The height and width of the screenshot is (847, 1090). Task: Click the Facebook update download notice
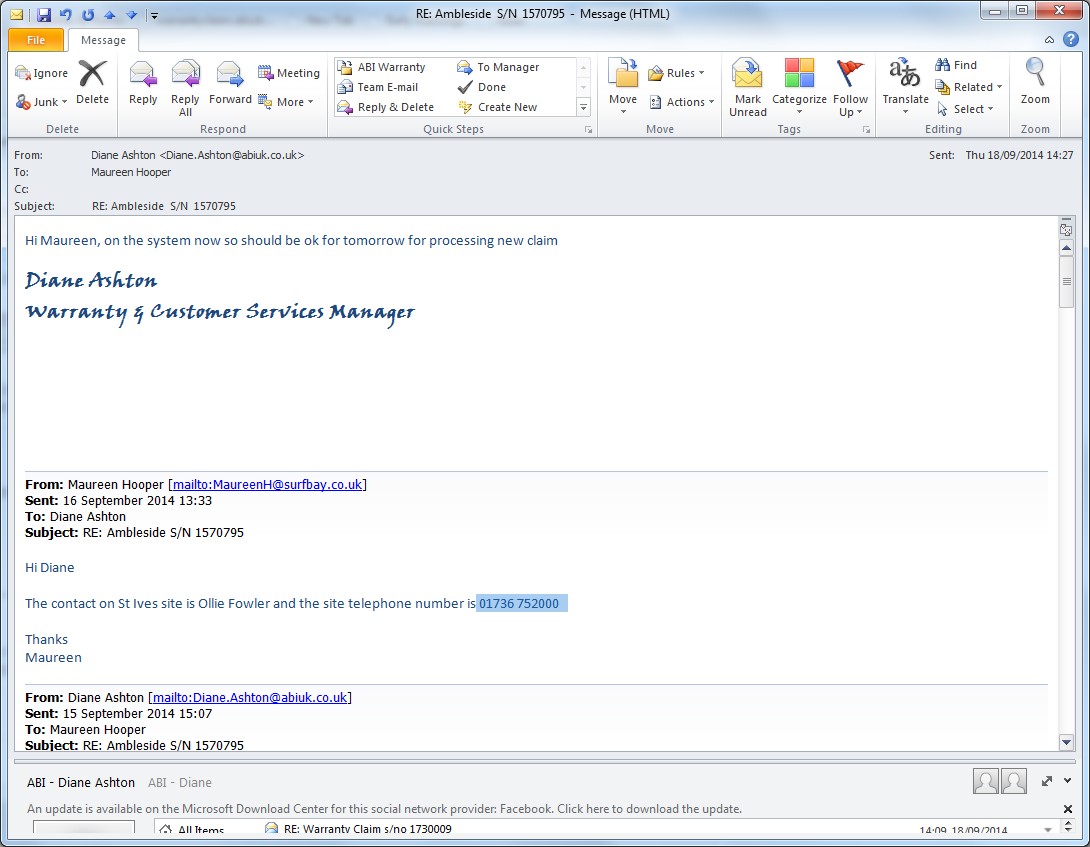tap(384, 809)
